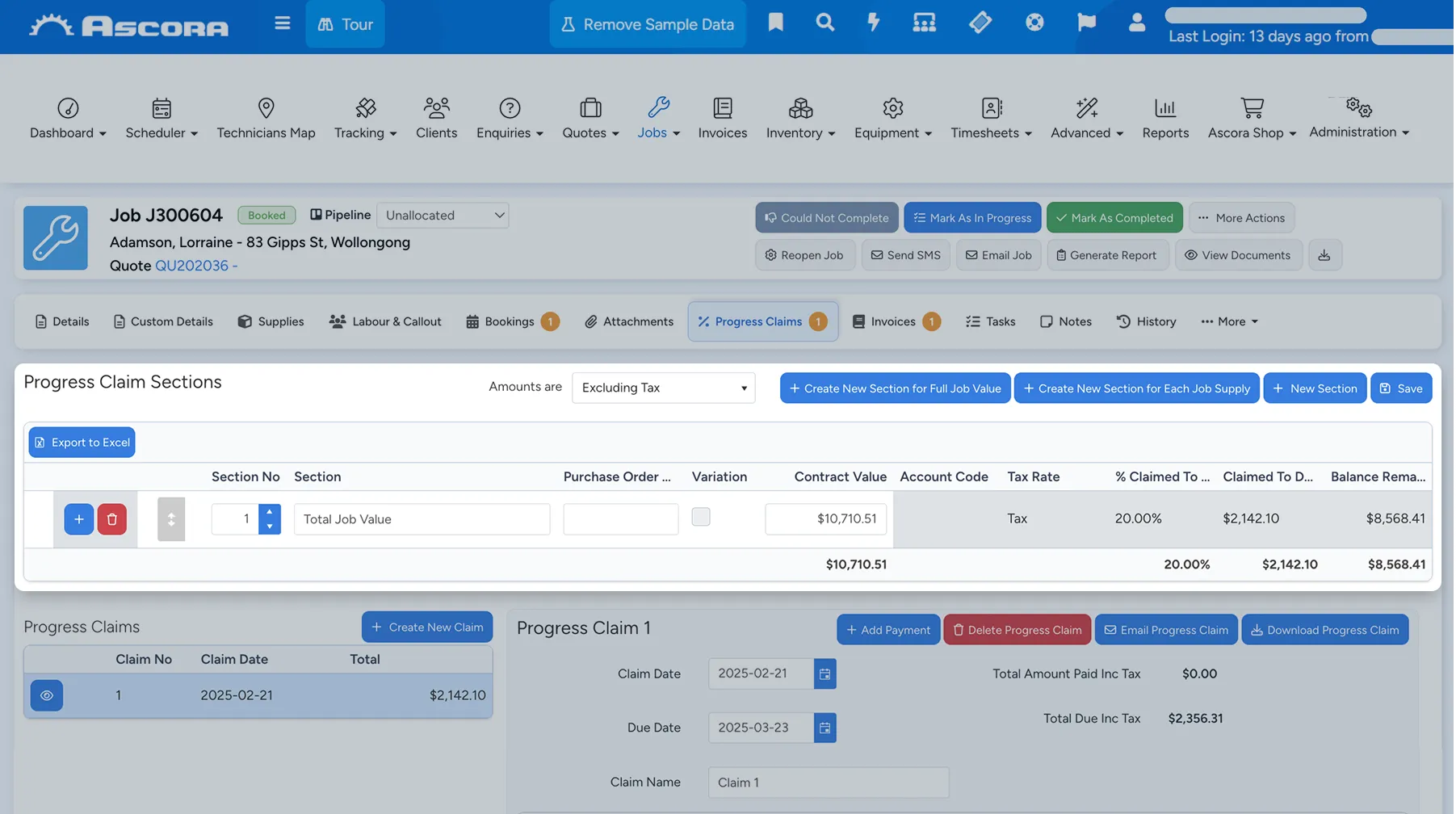Click the Claim Name input field
The width and height of the screenshot is (1456, 814).
(x=829, y=783)
